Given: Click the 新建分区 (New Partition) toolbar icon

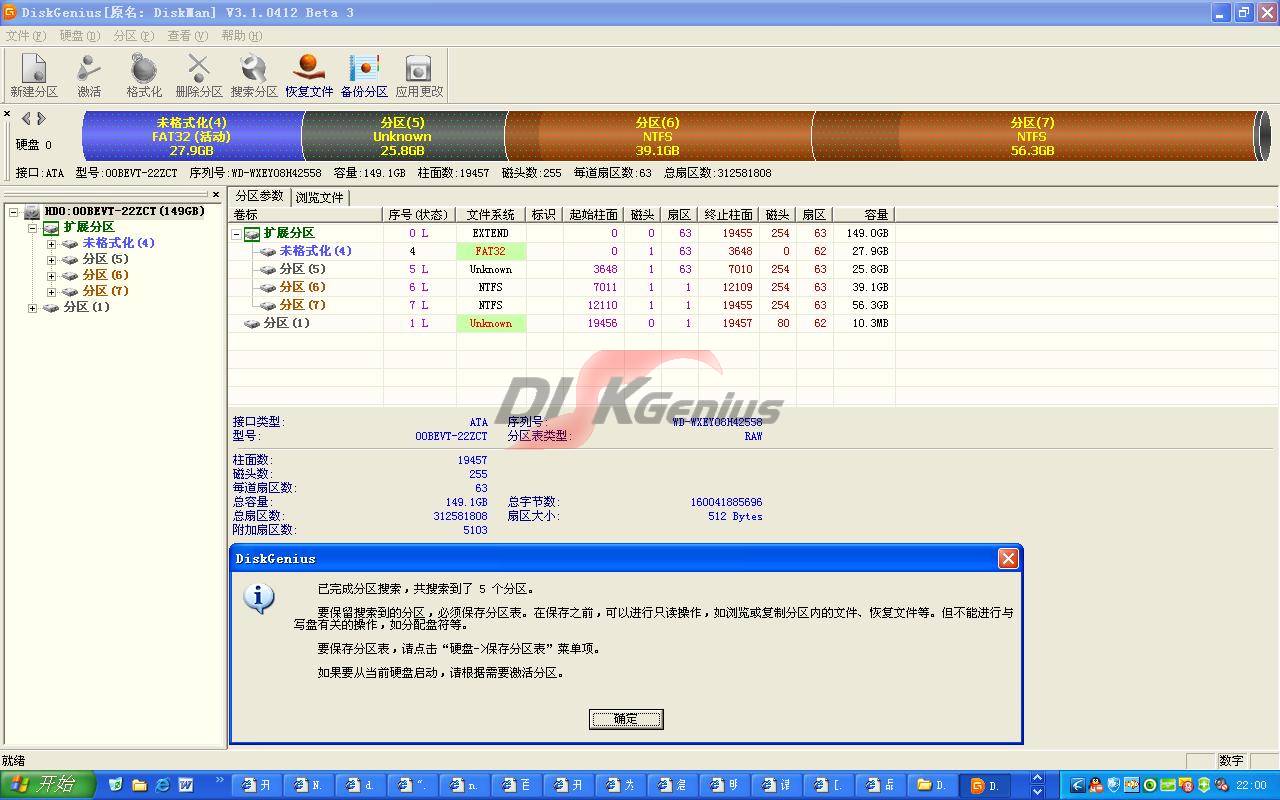Looking at the screenshot, I should 34,75.
